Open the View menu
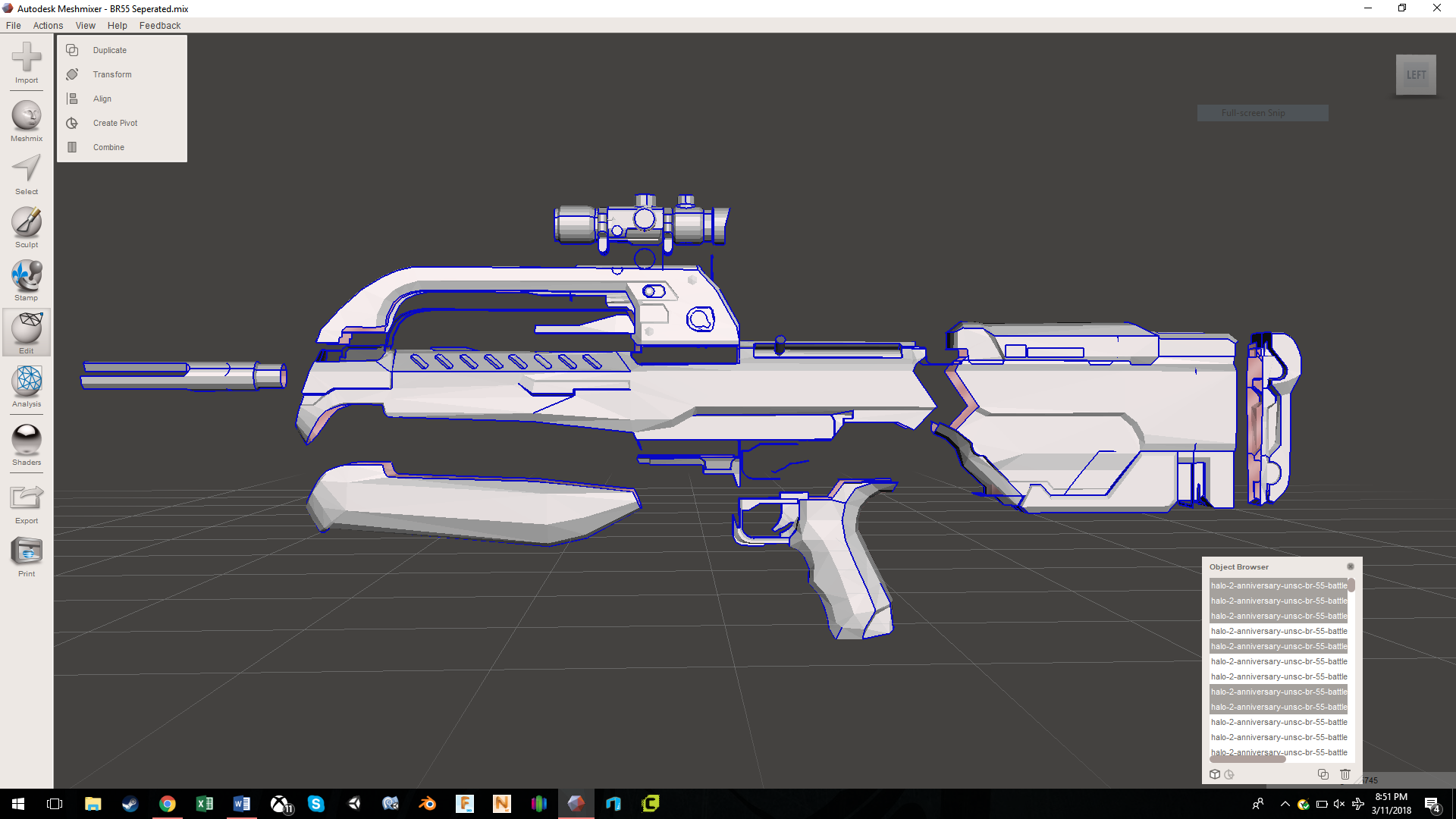 tap(85, 25)
